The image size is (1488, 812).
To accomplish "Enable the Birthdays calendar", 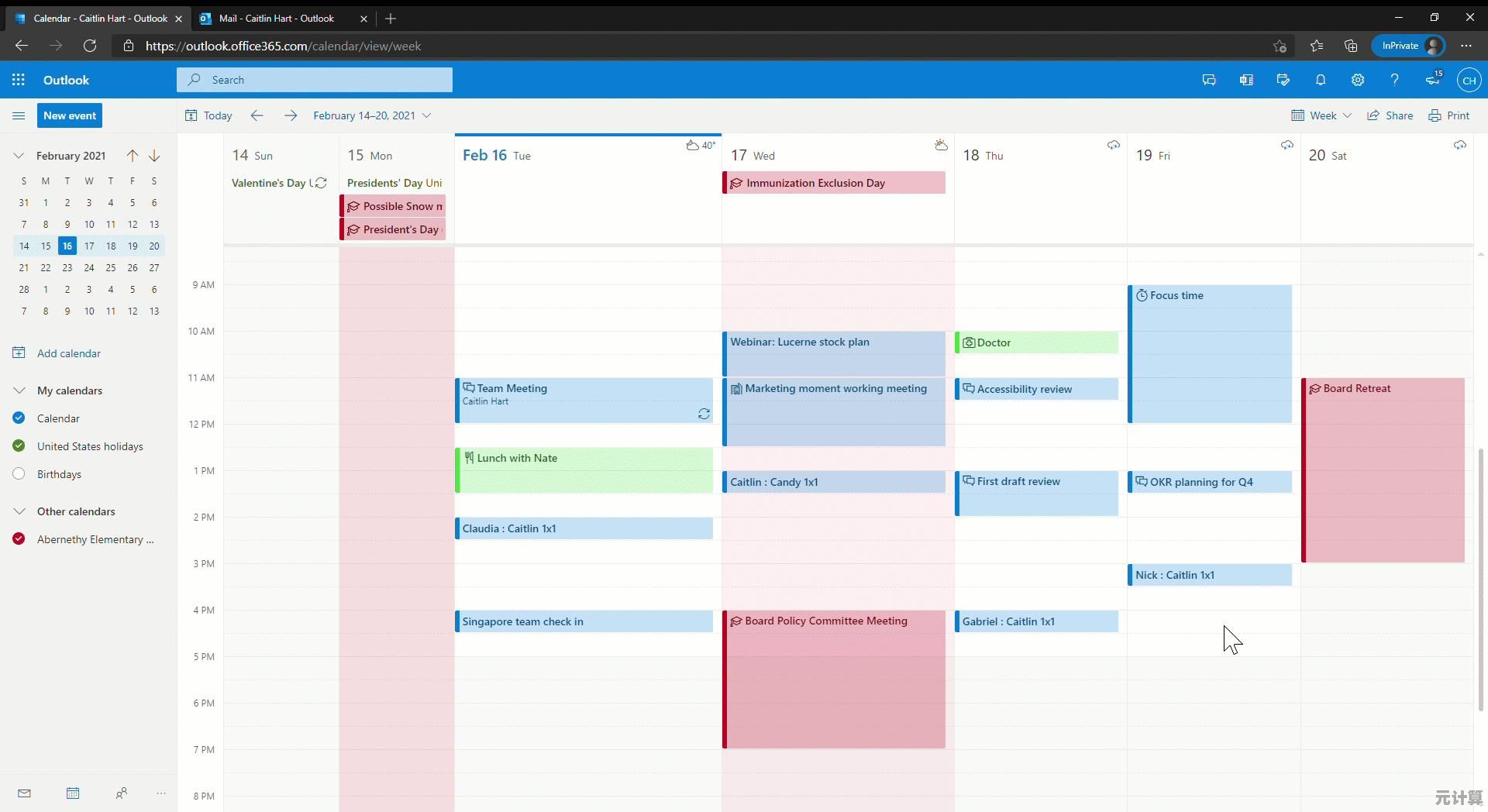I will [x=19, y=474].
